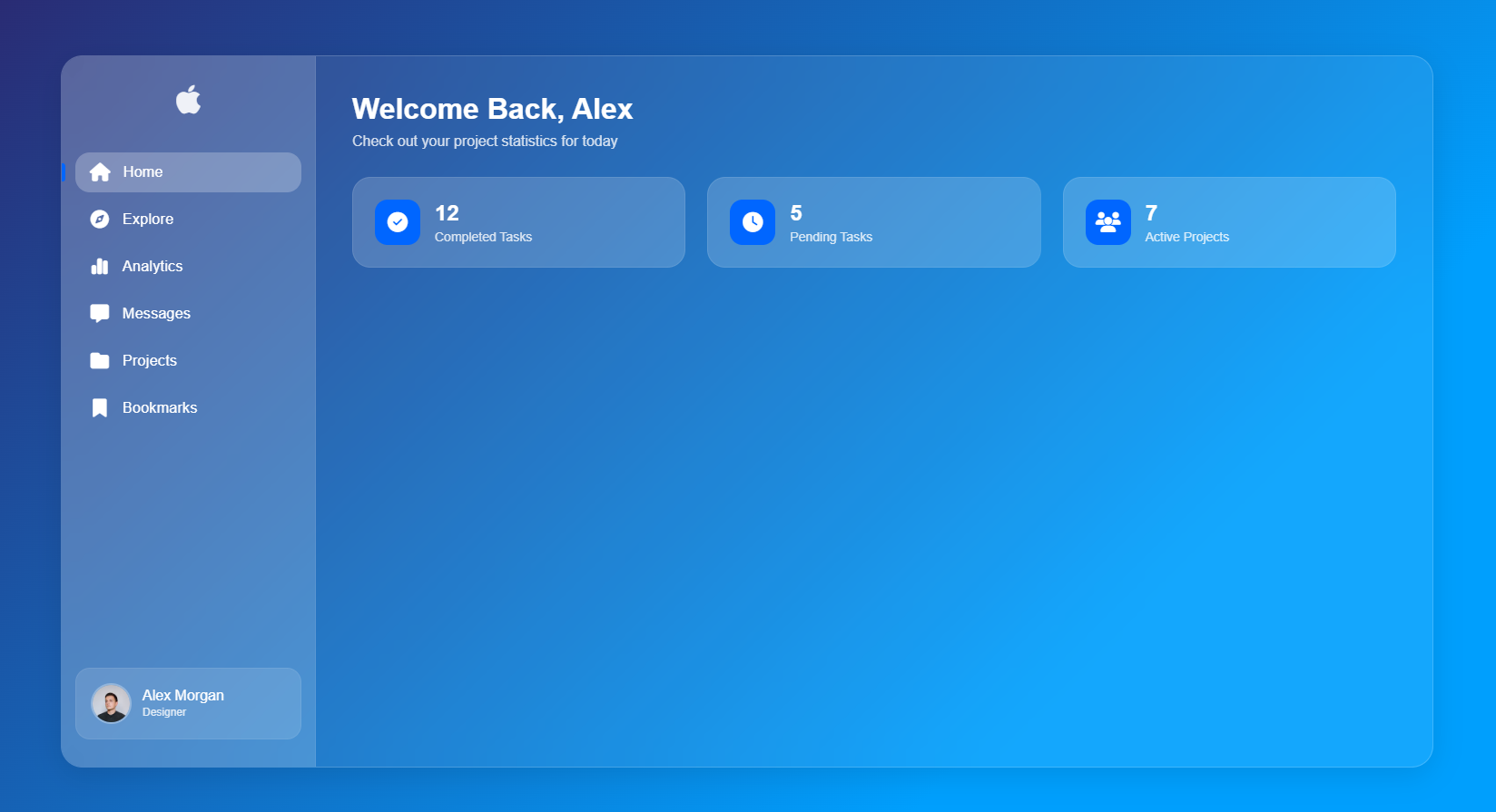Click Alex Morgan's profile avatar
The height and width of the screenshot is (812, 1496).
coord(112,703)
